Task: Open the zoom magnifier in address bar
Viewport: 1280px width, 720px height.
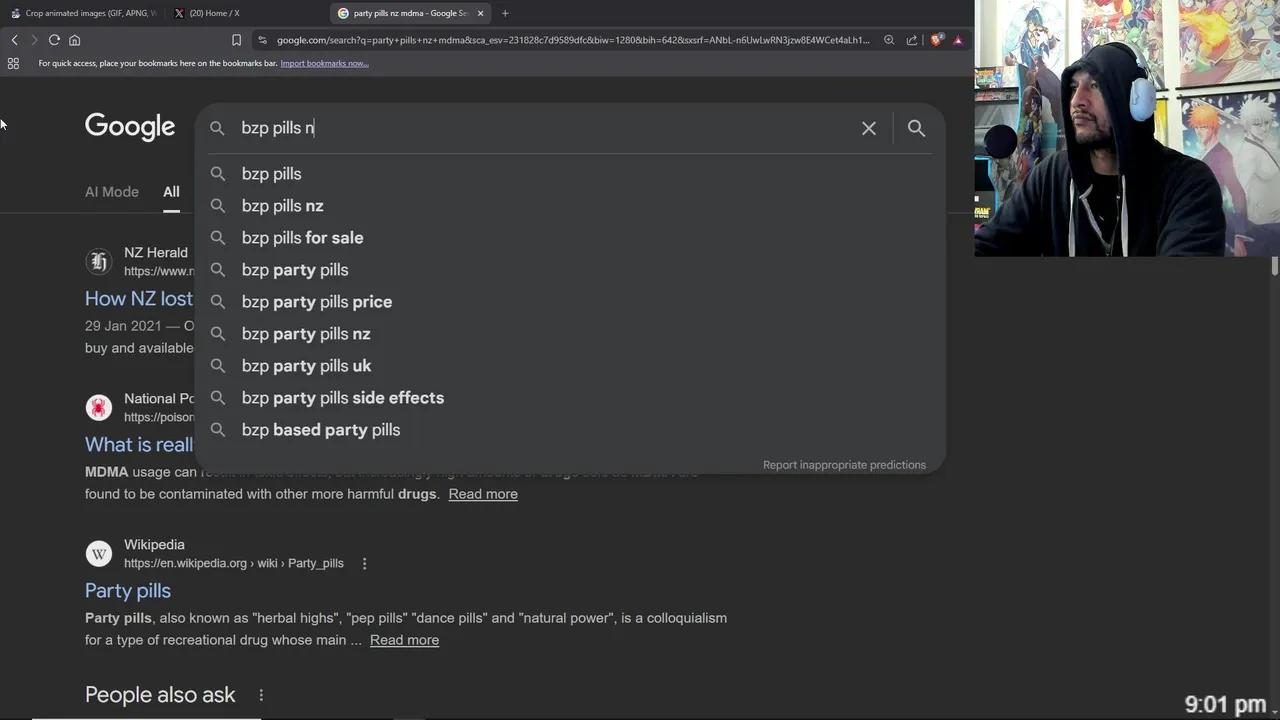Action: click(x=889, y=40)
